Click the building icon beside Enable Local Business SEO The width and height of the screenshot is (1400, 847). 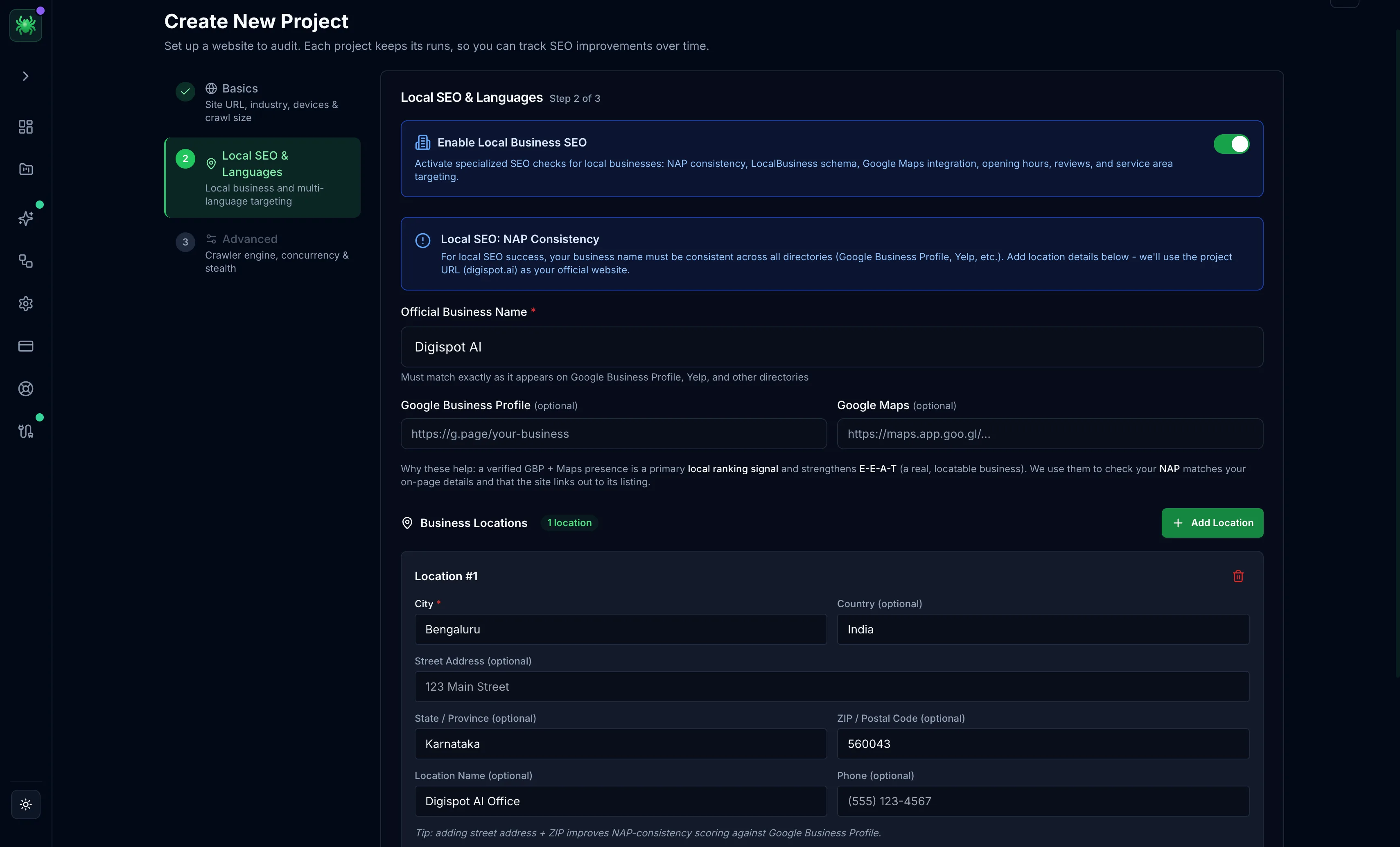(423, 142)
